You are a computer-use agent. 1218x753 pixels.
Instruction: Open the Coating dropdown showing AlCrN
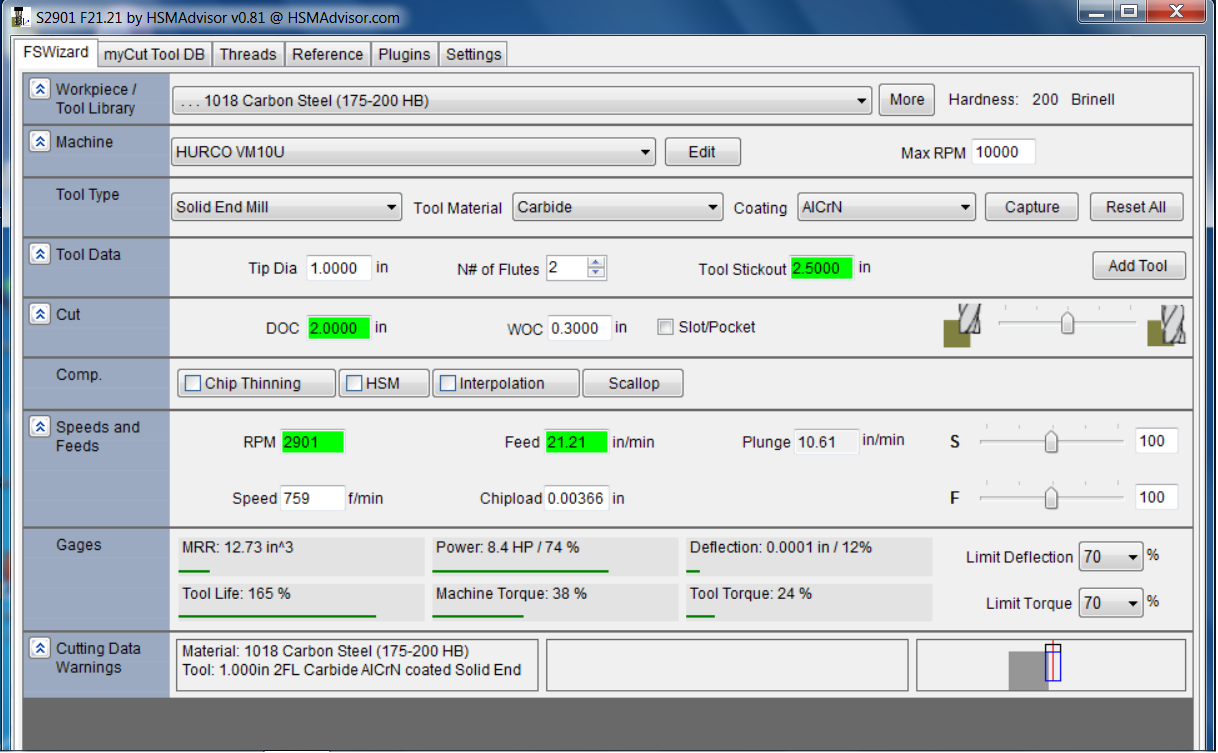[x=886, y=207]
